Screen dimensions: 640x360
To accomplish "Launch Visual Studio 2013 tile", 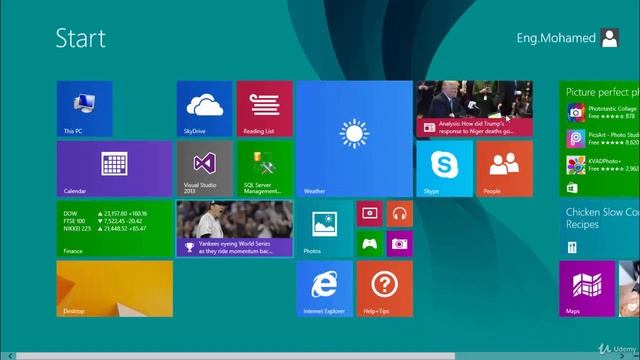I will pyautogui.click(x=204, y=169).
